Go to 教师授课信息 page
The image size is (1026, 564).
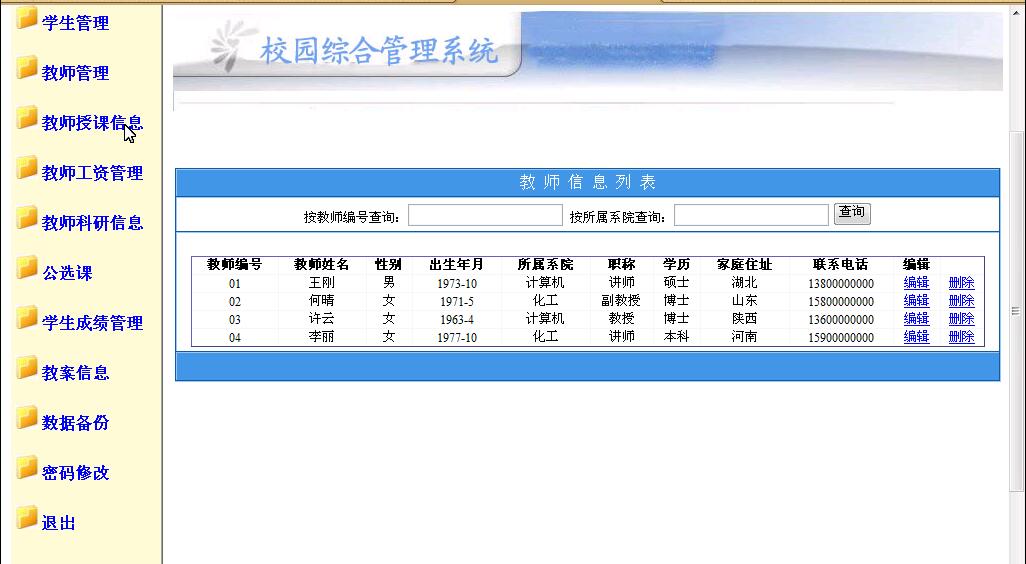[x=92, y=123]
